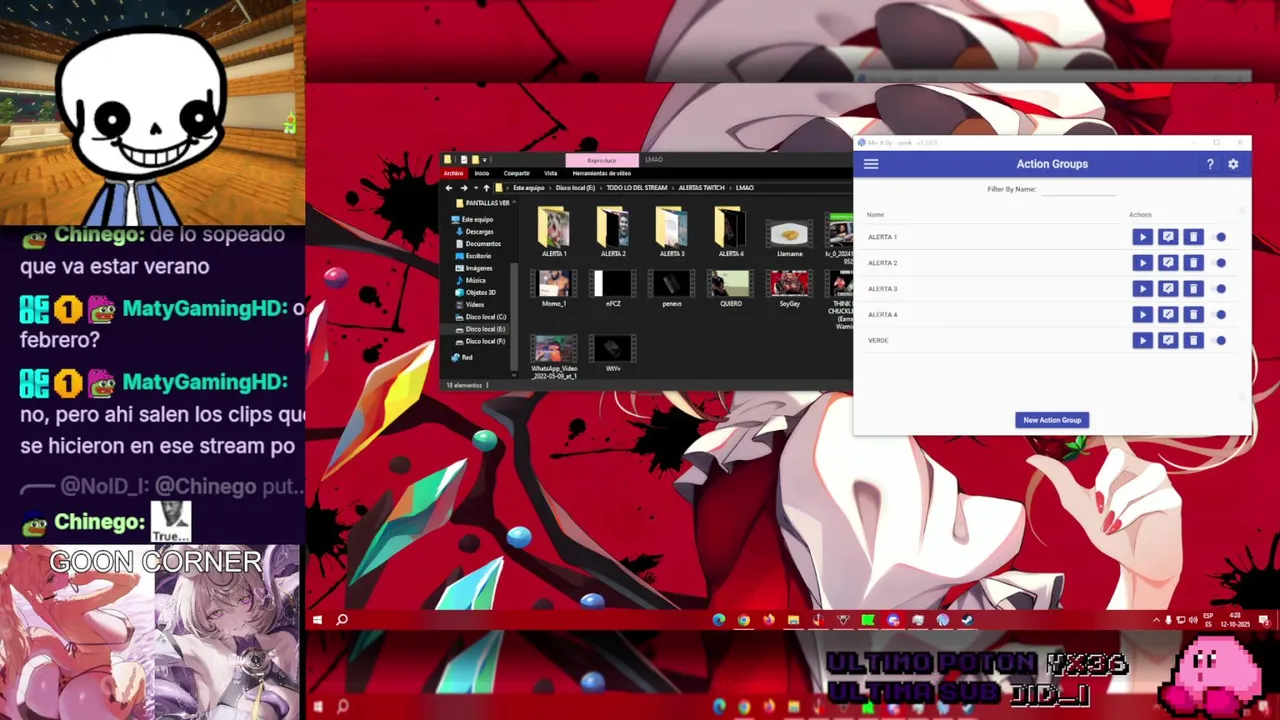1280x720 pixels.
Task: Toggle the ALERTA 2 enable switch
Action: [x=1220, y=263]
